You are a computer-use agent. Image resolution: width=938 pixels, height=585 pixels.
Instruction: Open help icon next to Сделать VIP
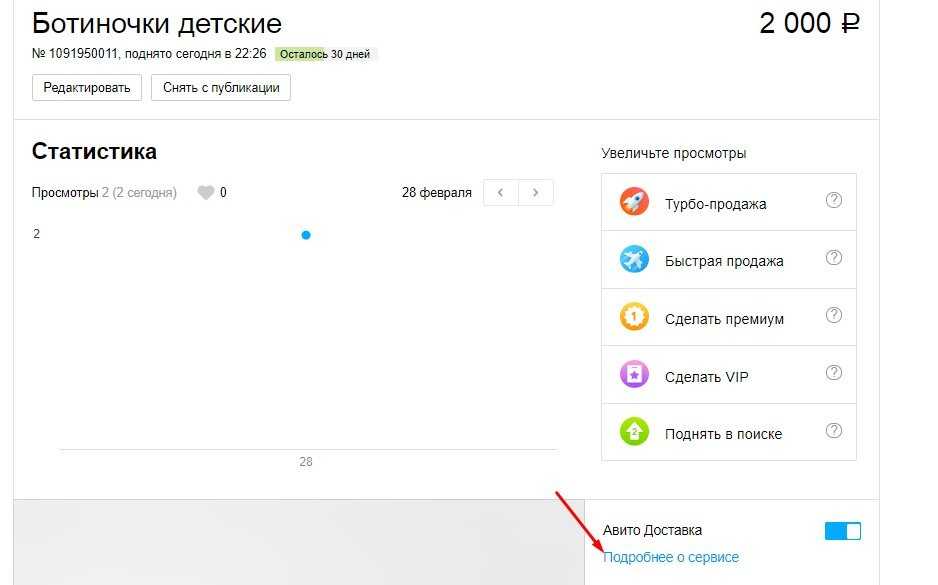tap(834, 373)
